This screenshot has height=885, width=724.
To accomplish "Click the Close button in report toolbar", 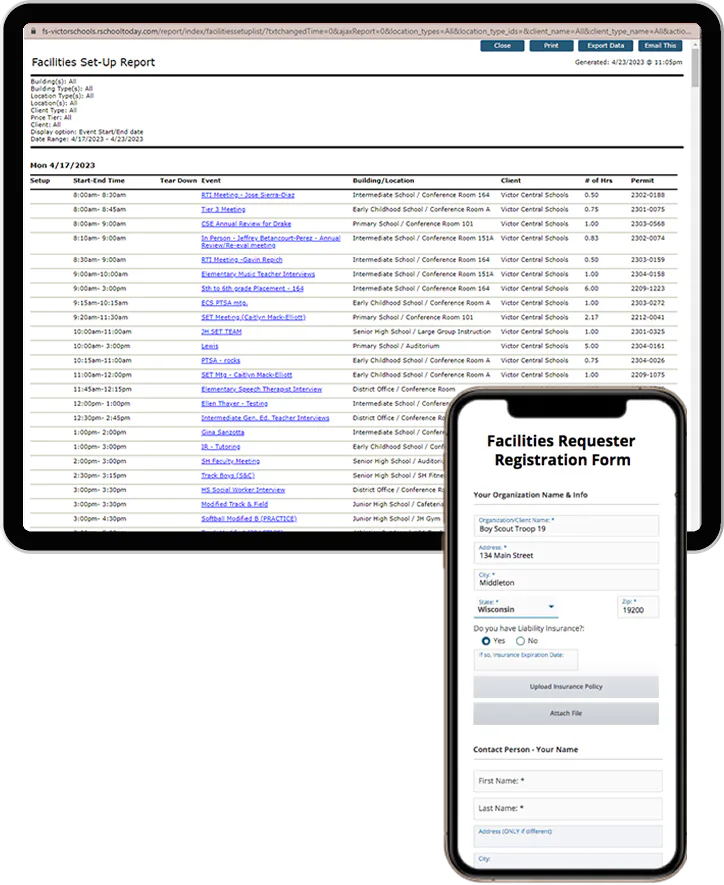I will [502, 46].
